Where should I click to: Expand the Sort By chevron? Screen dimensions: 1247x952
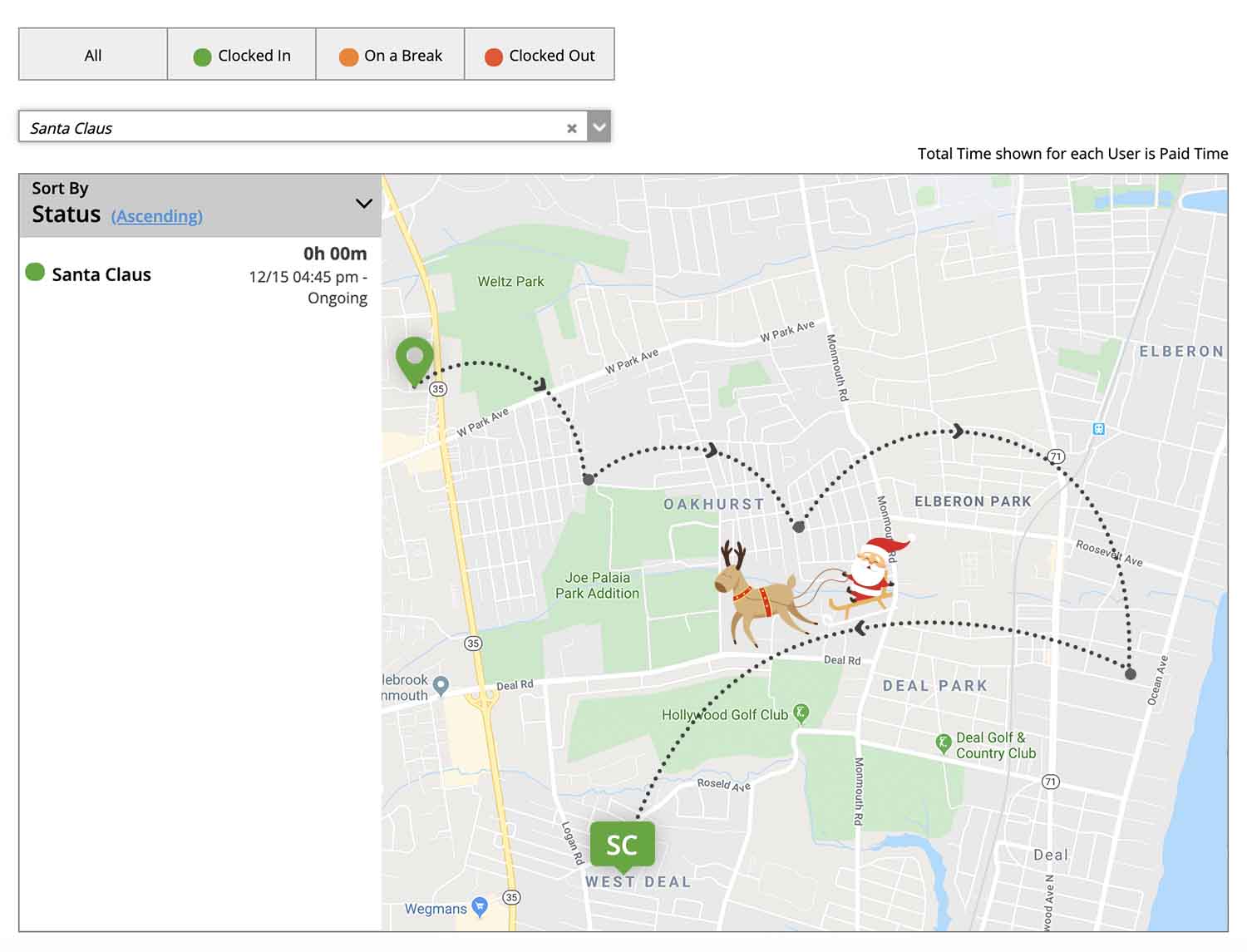[x=364, y=204]
